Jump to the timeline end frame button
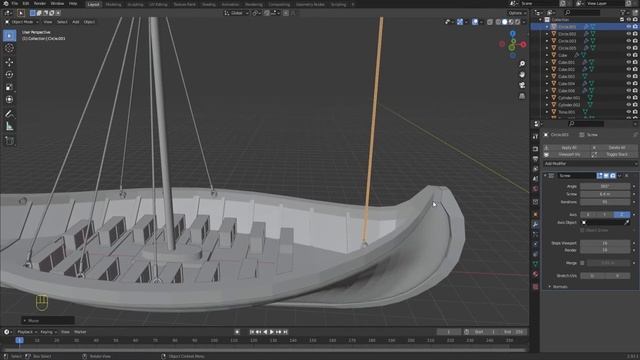The image size is (640, 360). [285, 332]
